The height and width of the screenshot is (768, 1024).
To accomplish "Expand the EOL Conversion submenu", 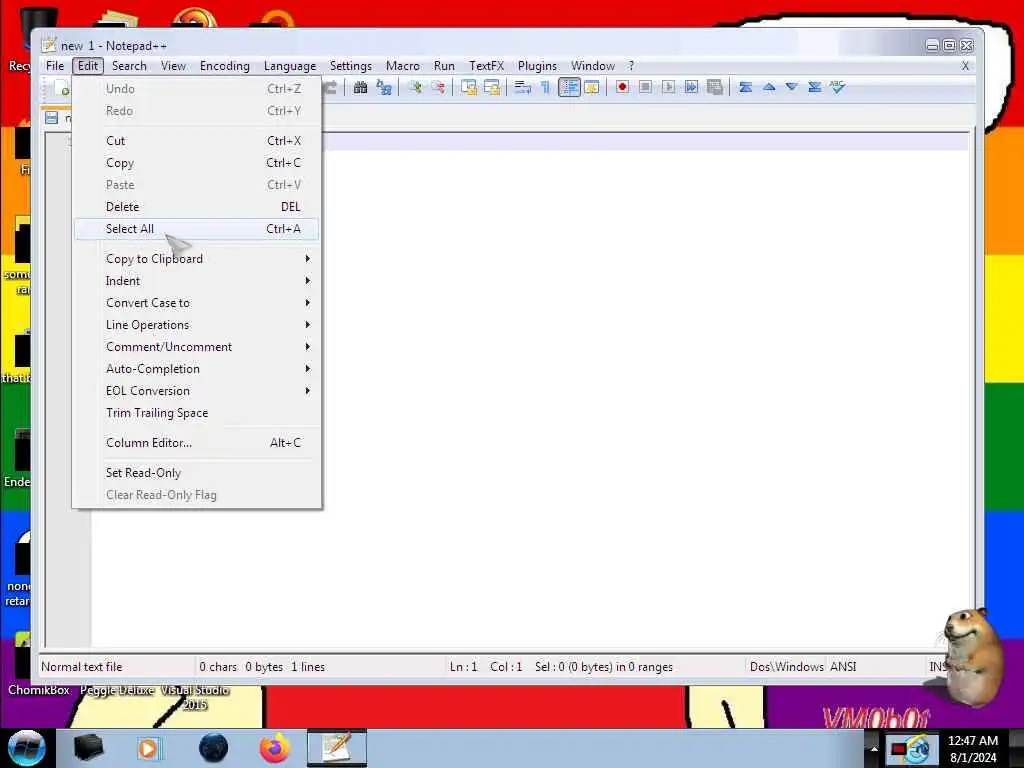I will [x=197, y=391].
